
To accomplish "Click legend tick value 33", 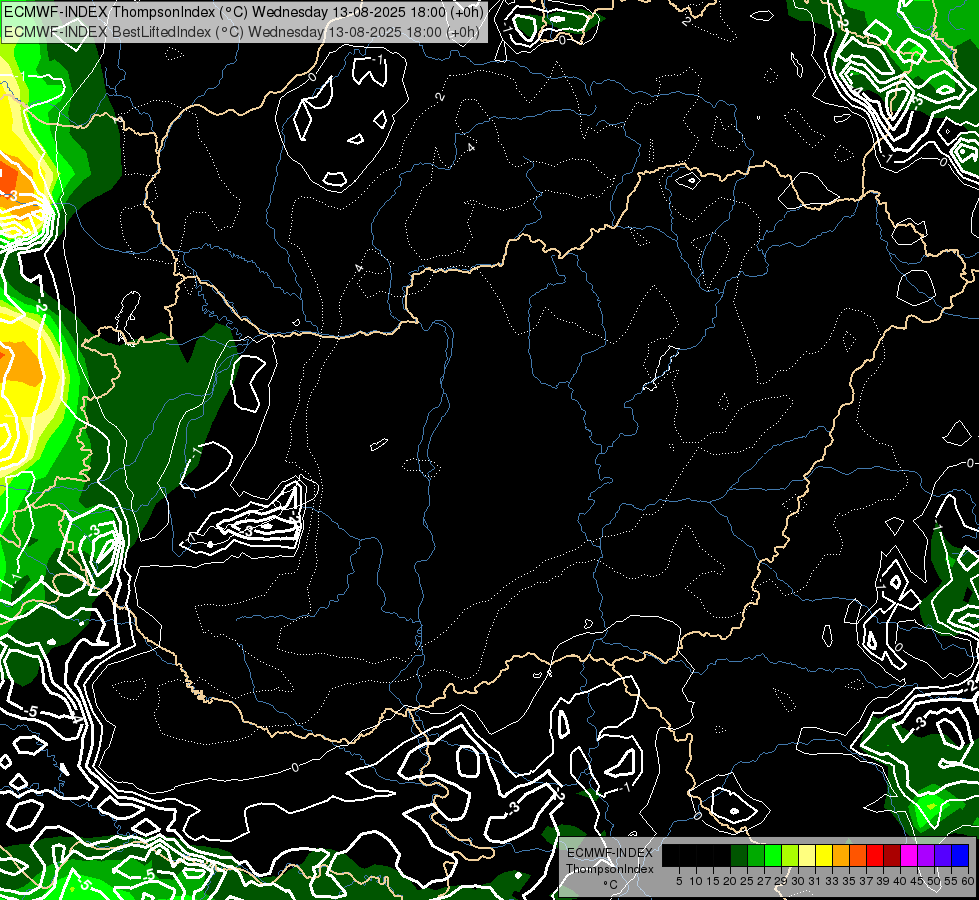I will click(x=832, y=881).
